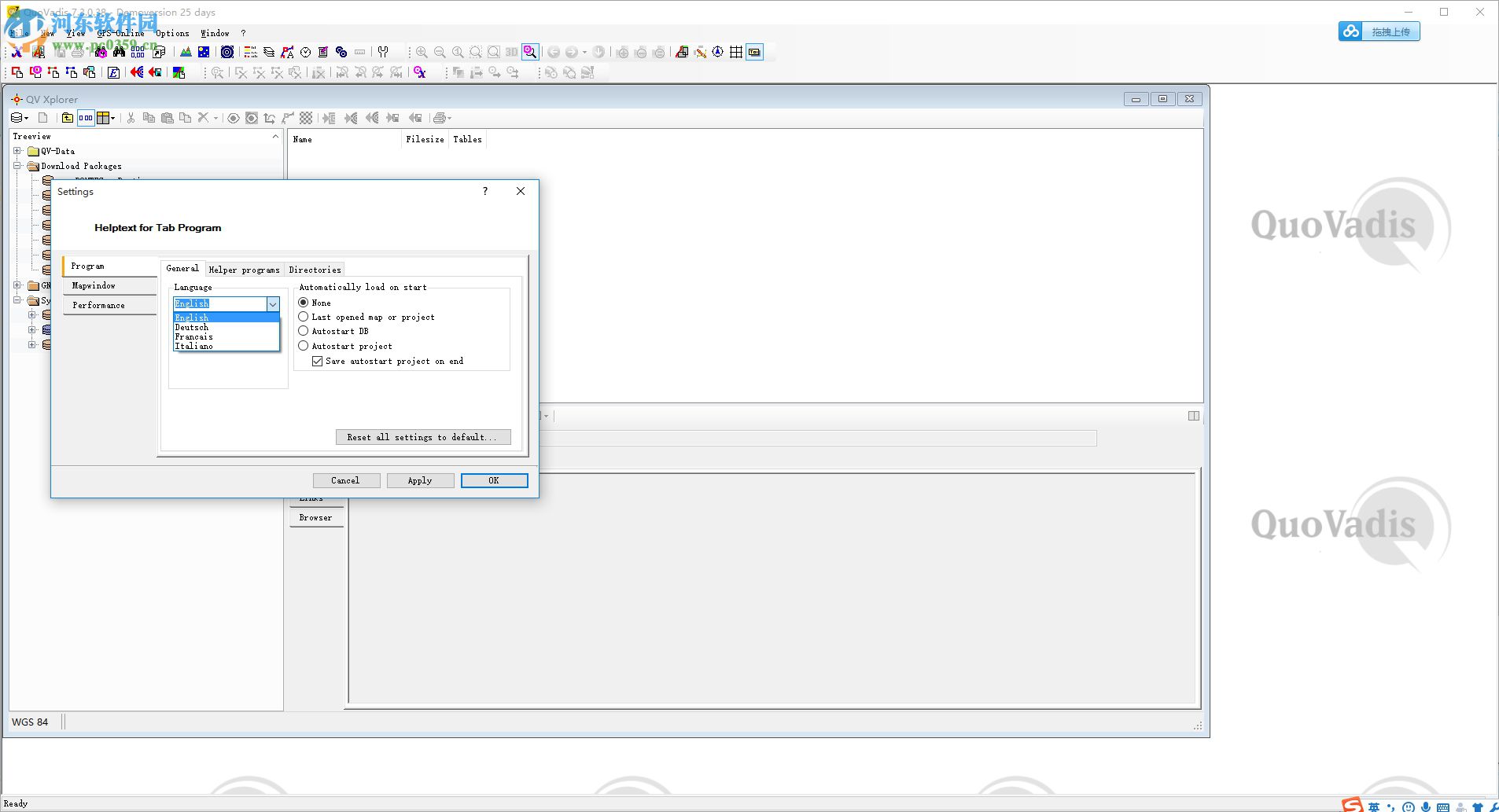This screenshot has height=812, width=1499.
Task: Select the scissors Cut icon in QV Xplorer
Action: [131, 118]
